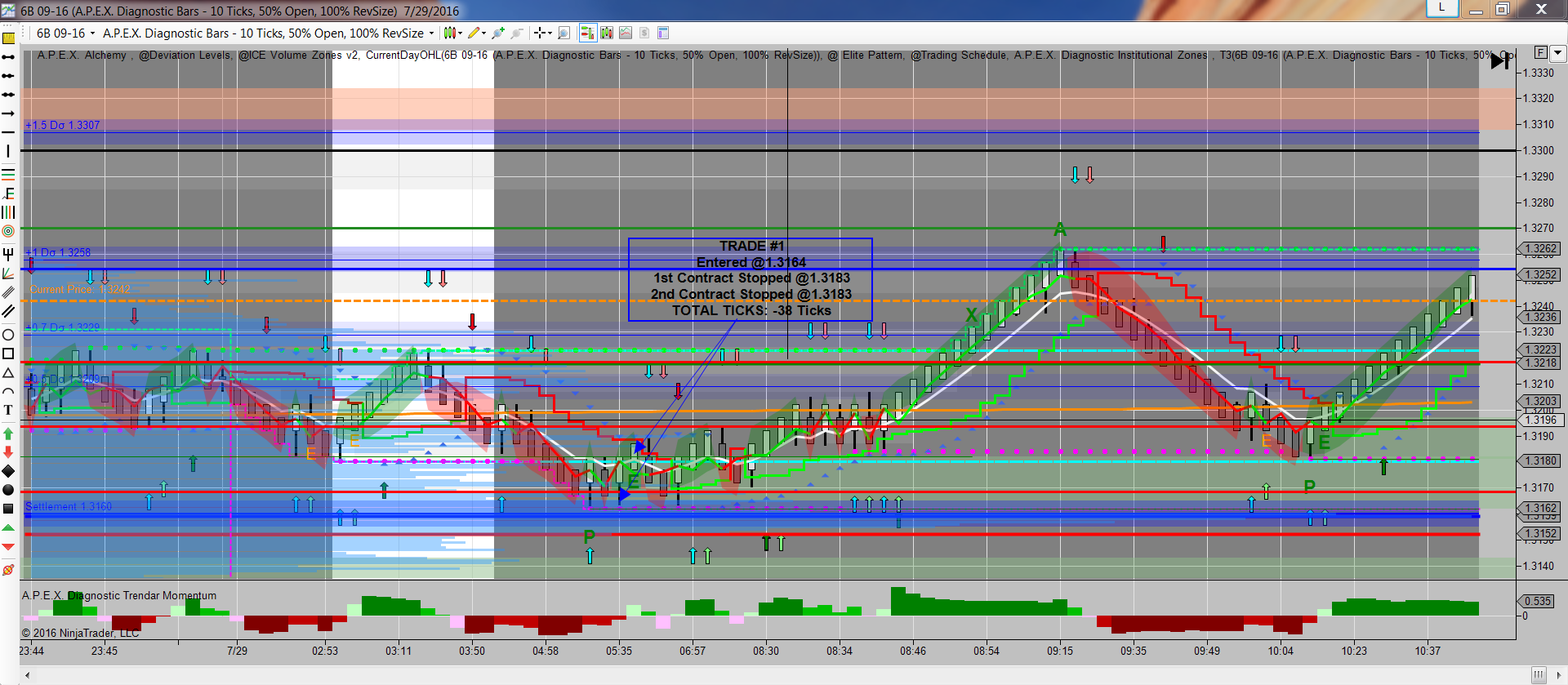The image size is (1568, 685).
Task: Select the arrow line drawing tool
Action: pos(8,113)
